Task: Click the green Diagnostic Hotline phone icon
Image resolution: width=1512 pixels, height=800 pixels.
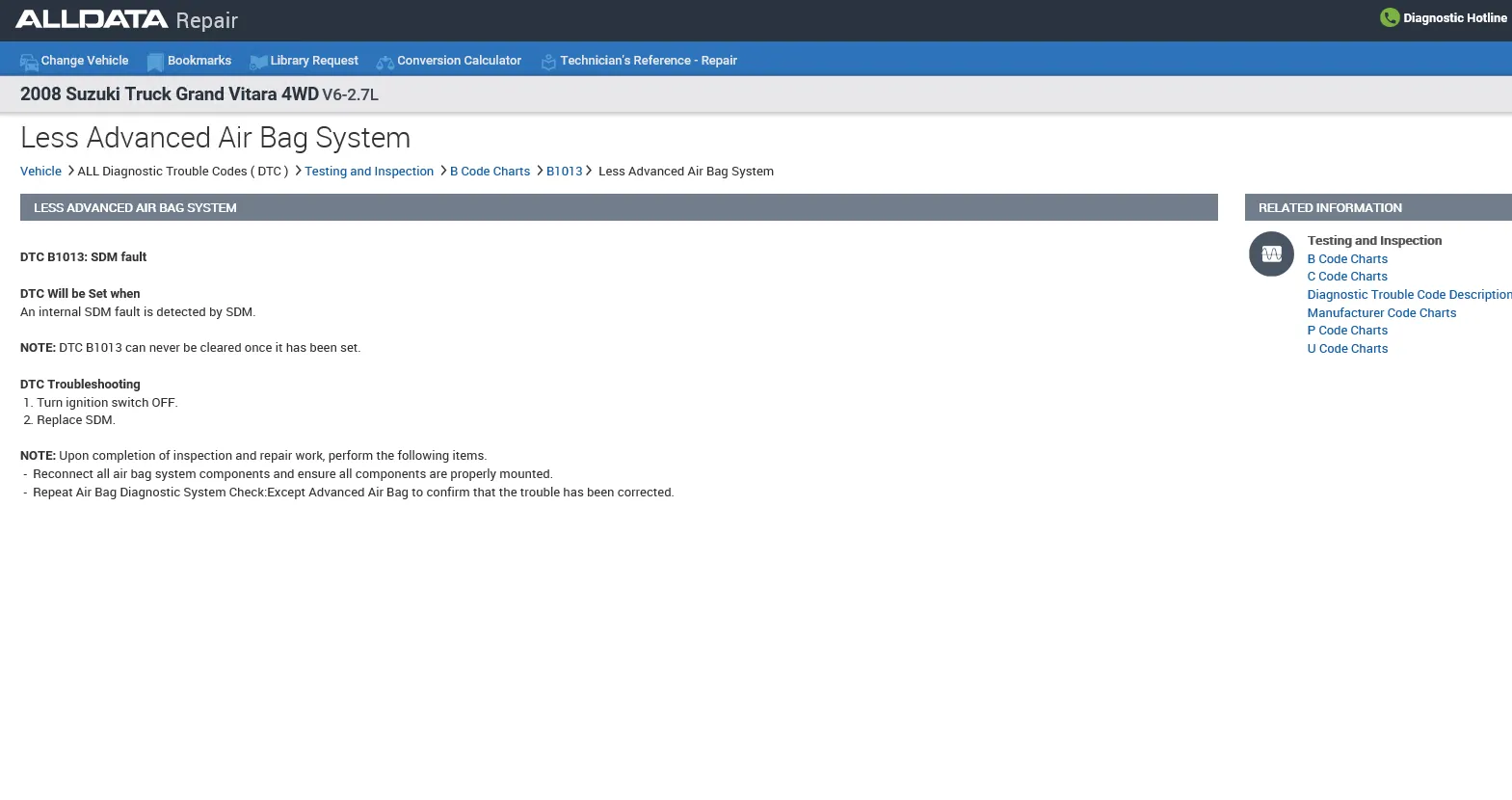Action: (x=1390, y=17)
